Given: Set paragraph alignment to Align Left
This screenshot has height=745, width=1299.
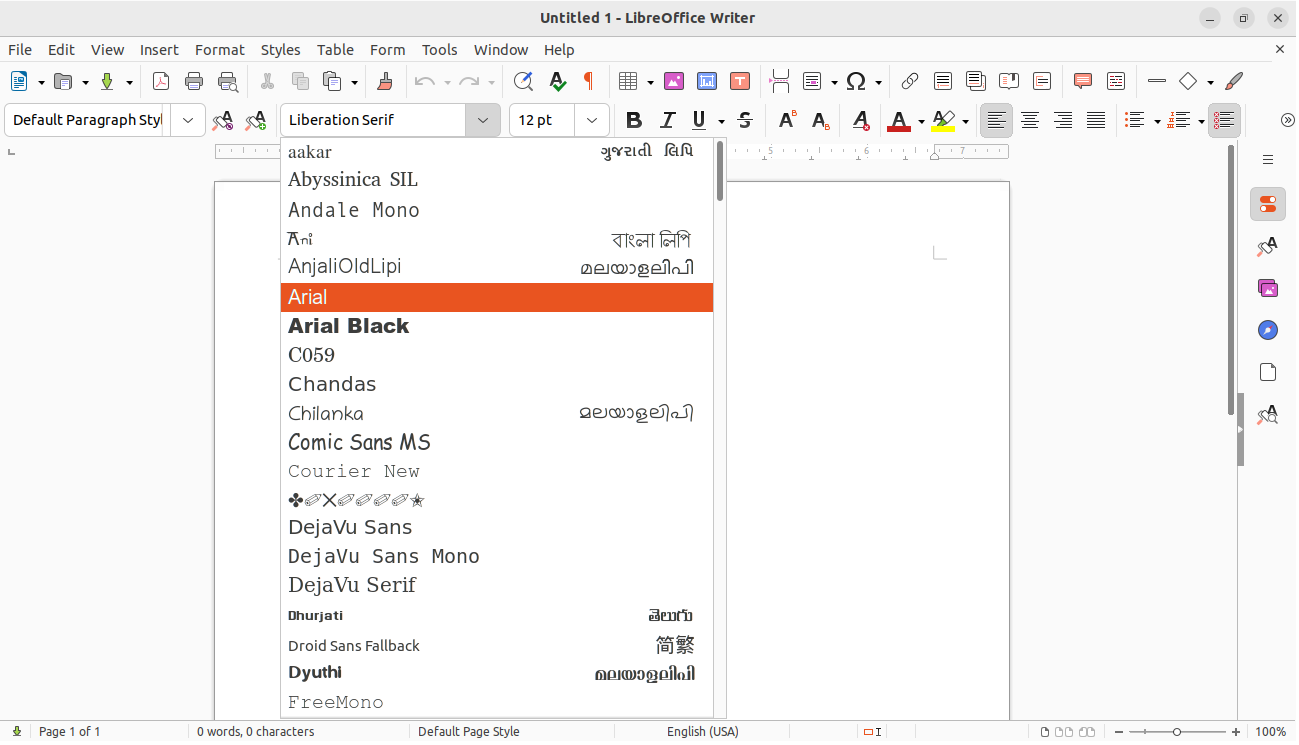Looking at the screenshot, I should [996, 120].
